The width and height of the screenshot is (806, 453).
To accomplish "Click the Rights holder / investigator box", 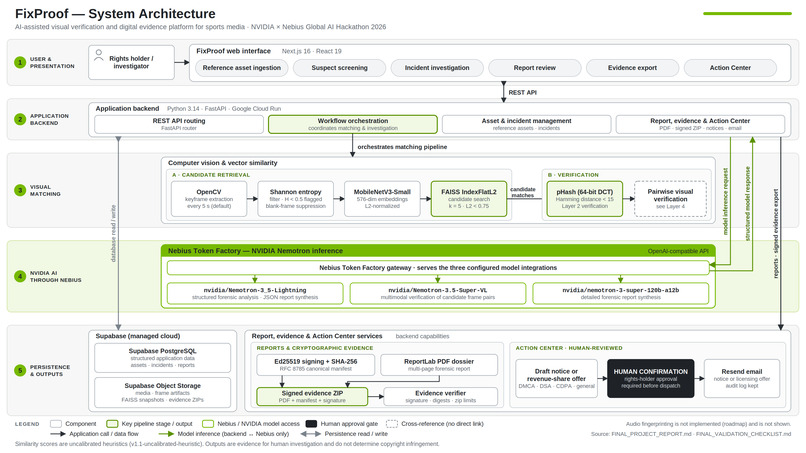I will [x=131, y=62].
